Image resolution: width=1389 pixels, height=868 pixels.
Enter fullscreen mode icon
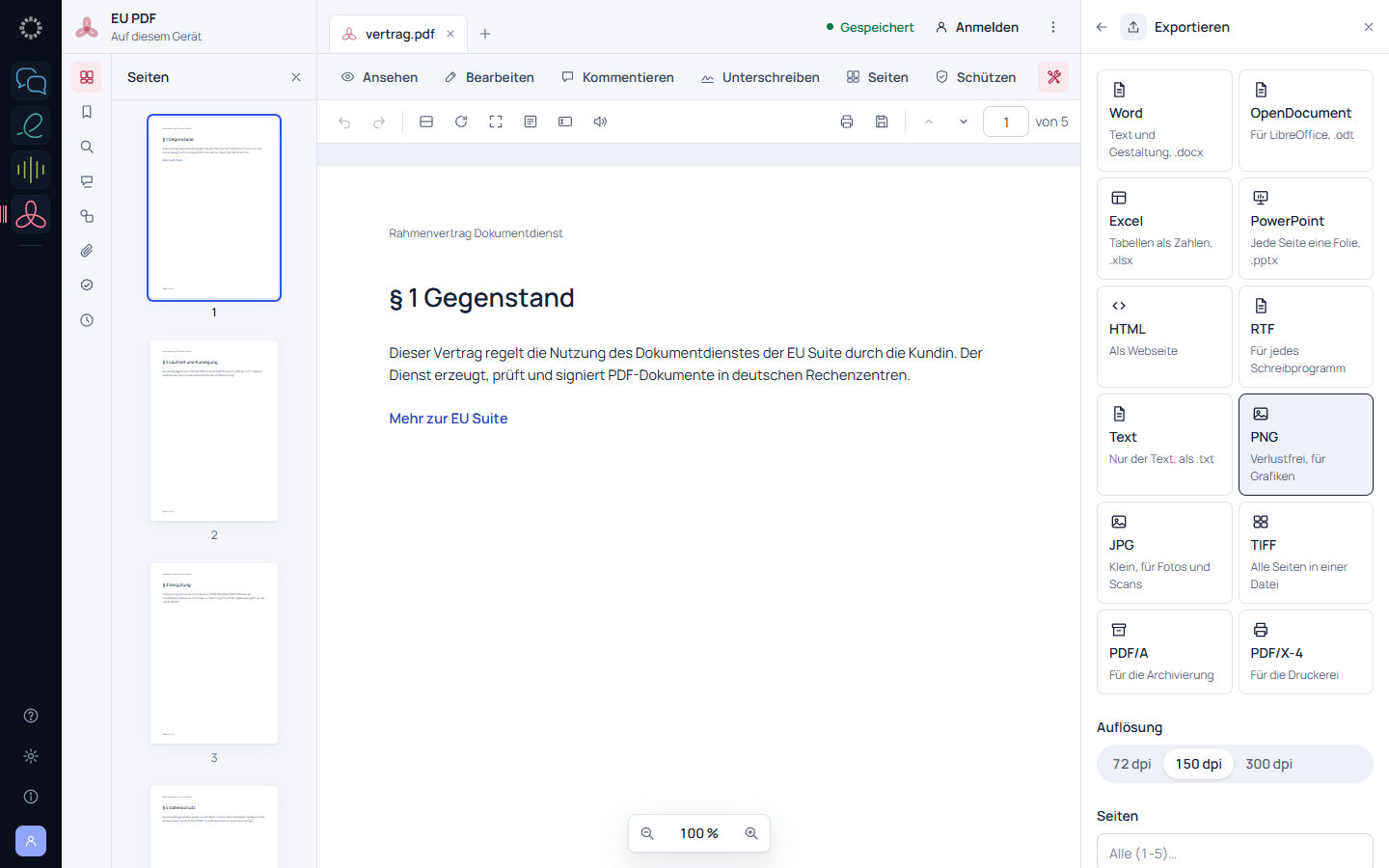(496, 122)
